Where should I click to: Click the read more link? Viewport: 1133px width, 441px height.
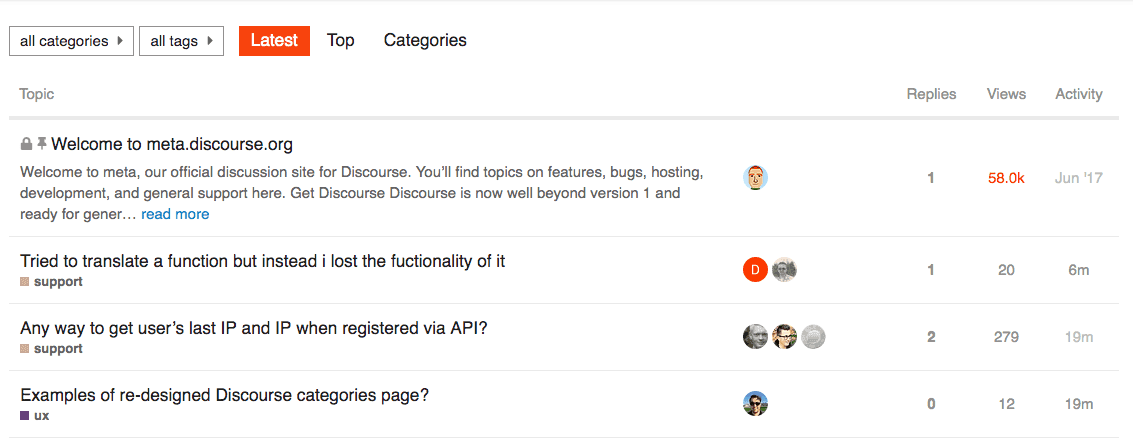(175, 215)
